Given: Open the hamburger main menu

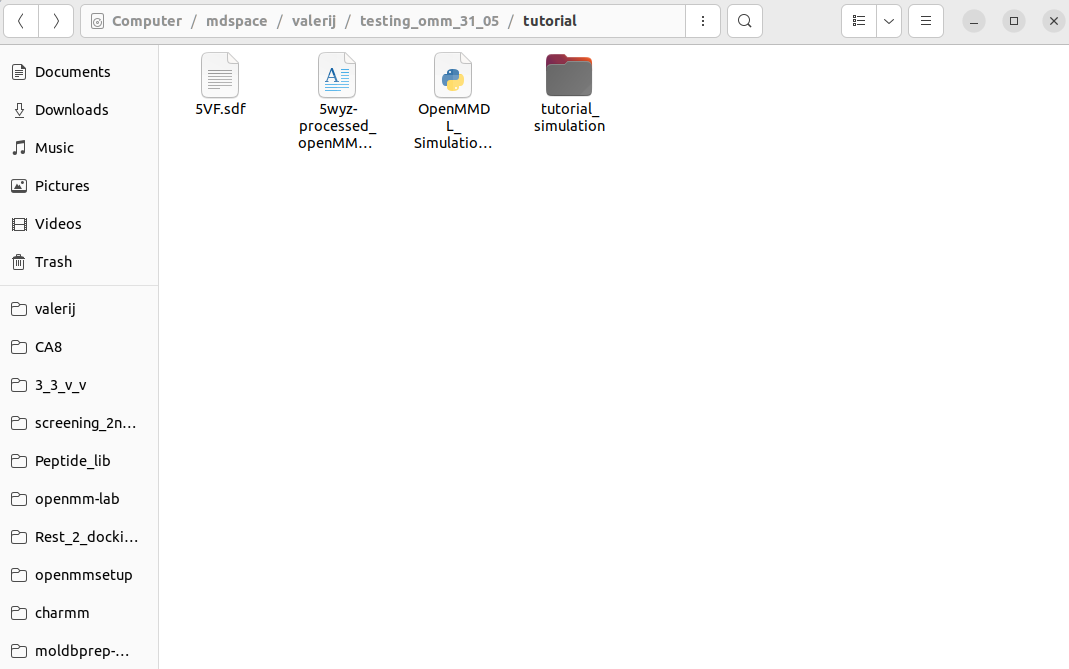Looking at the screenshot, I should tap(926, 21).
